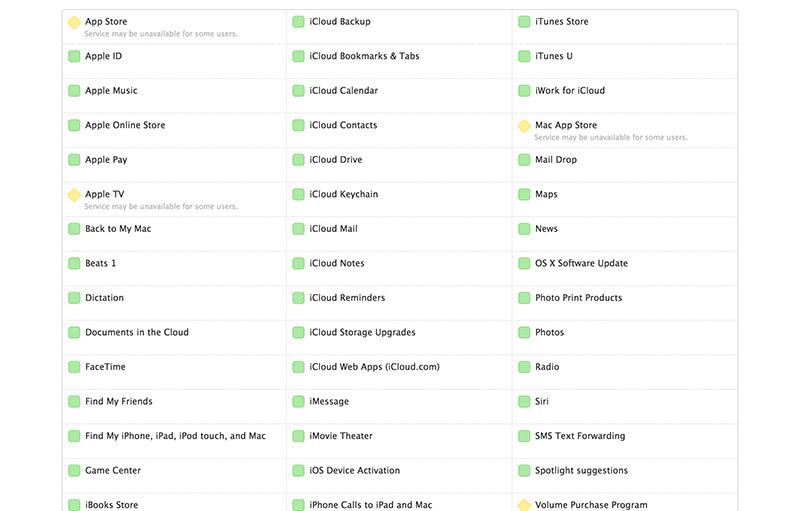Click the Apple TV service name
Viewport: 800px width, 511px height.
[105, 194]
